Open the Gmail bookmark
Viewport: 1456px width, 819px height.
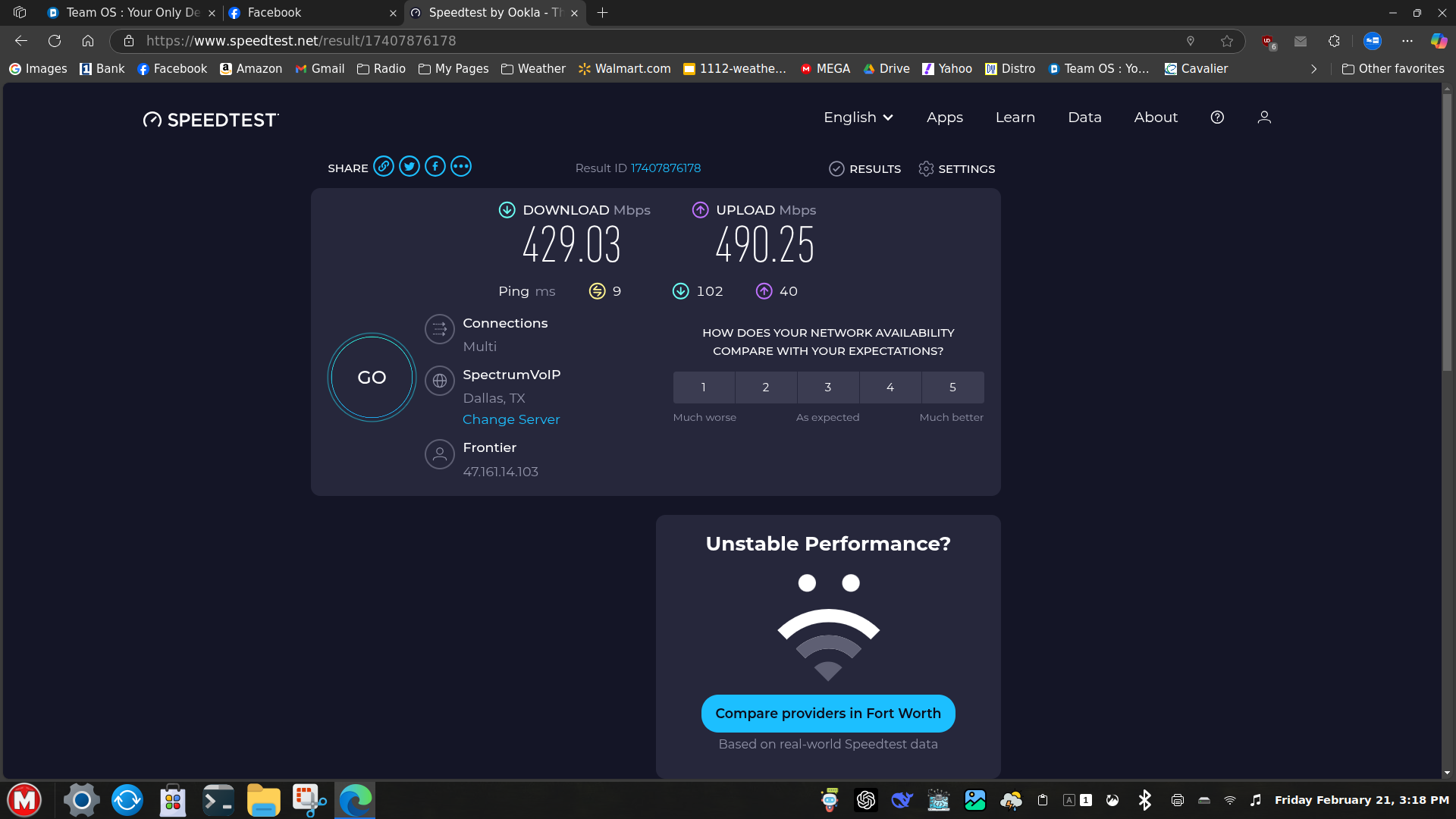pyautogui.click(x=320, y=69)
